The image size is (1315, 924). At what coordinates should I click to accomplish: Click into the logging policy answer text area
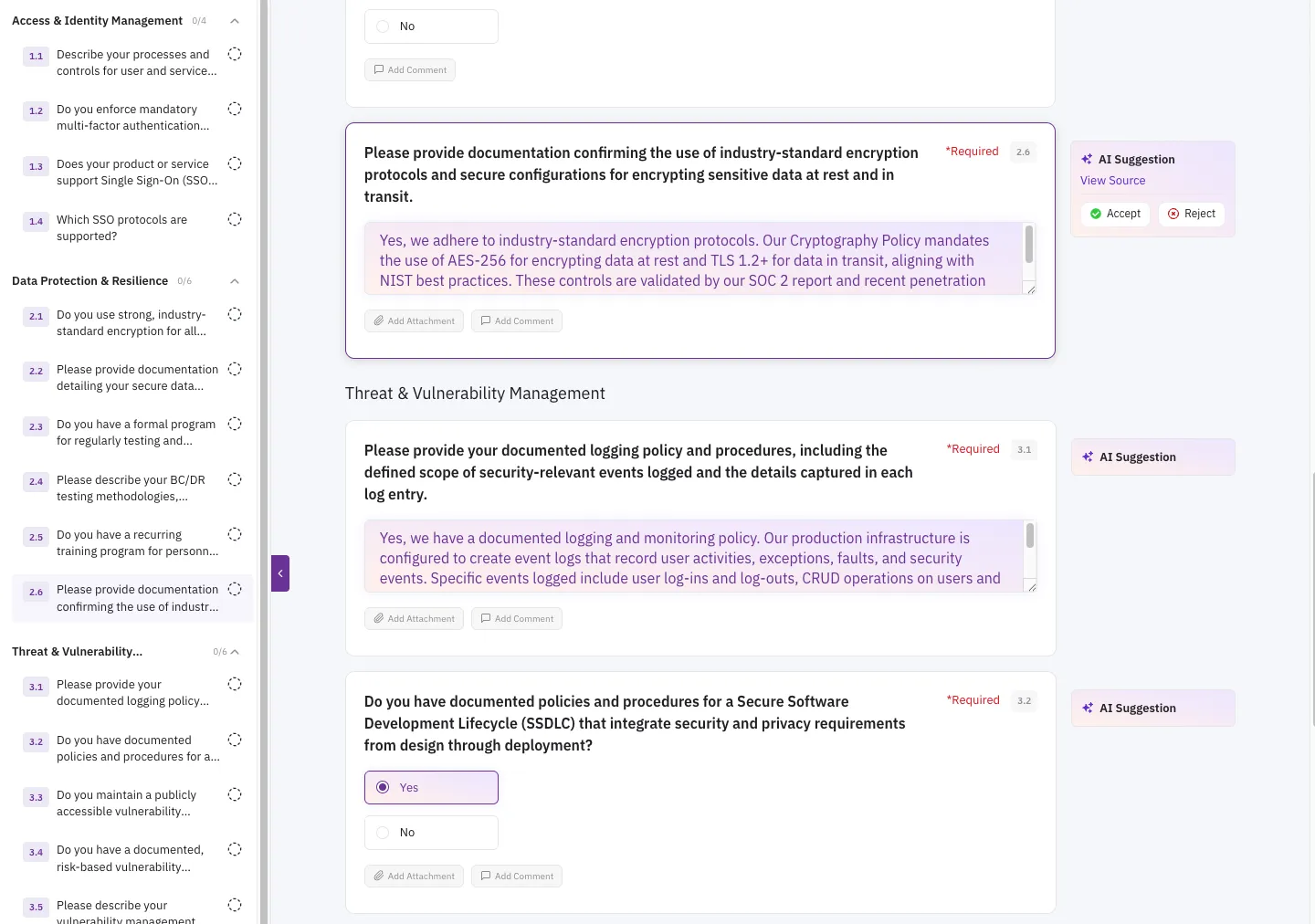tap(689, 557)
